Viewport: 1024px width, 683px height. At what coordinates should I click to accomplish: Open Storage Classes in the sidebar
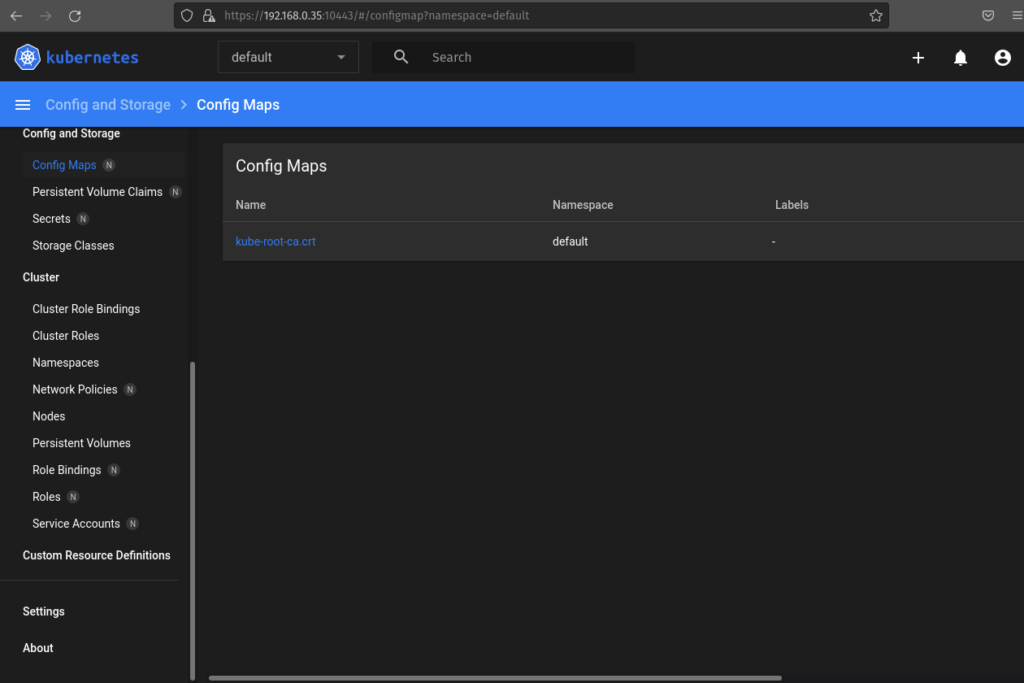(73, 246)
